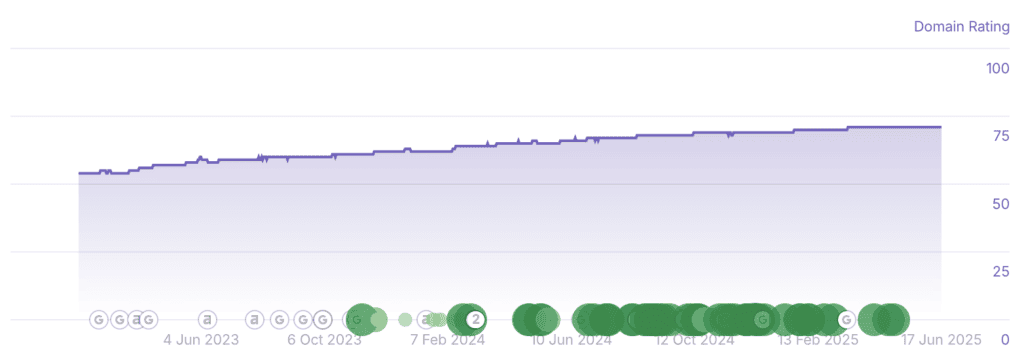Select the Google marker directly above 6 Oct 2023
The width and height of the screenshot is (1024, 363).
tap(322, 320)
